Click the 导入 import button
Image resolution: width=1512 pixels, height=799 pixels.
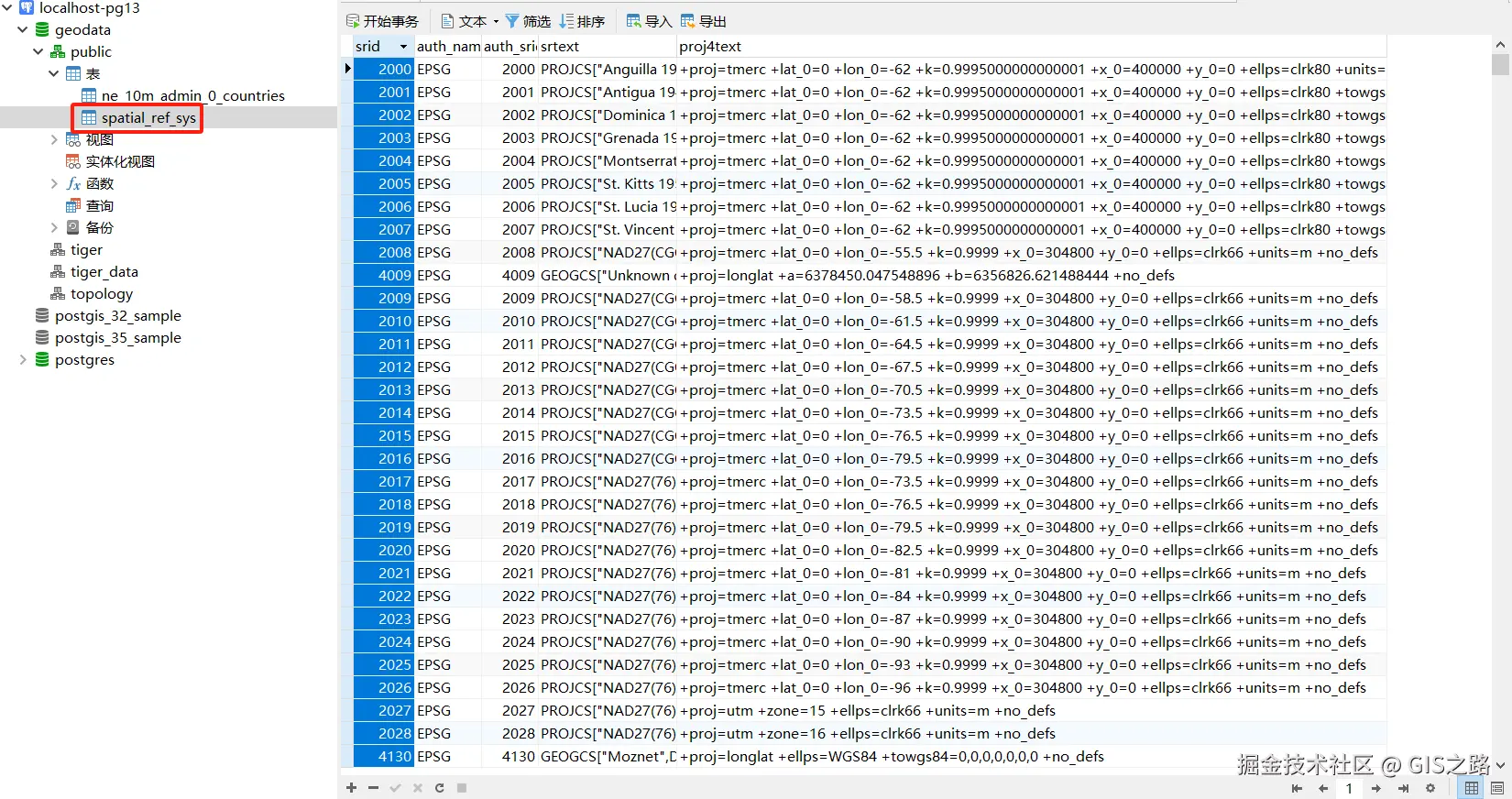pyautogui.click(x=649, y=21)
